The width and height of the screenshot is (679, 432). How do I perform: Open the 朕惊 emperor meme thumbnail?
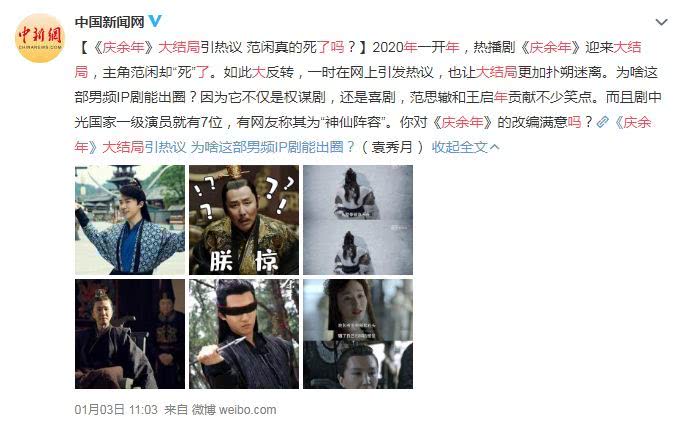244,220
